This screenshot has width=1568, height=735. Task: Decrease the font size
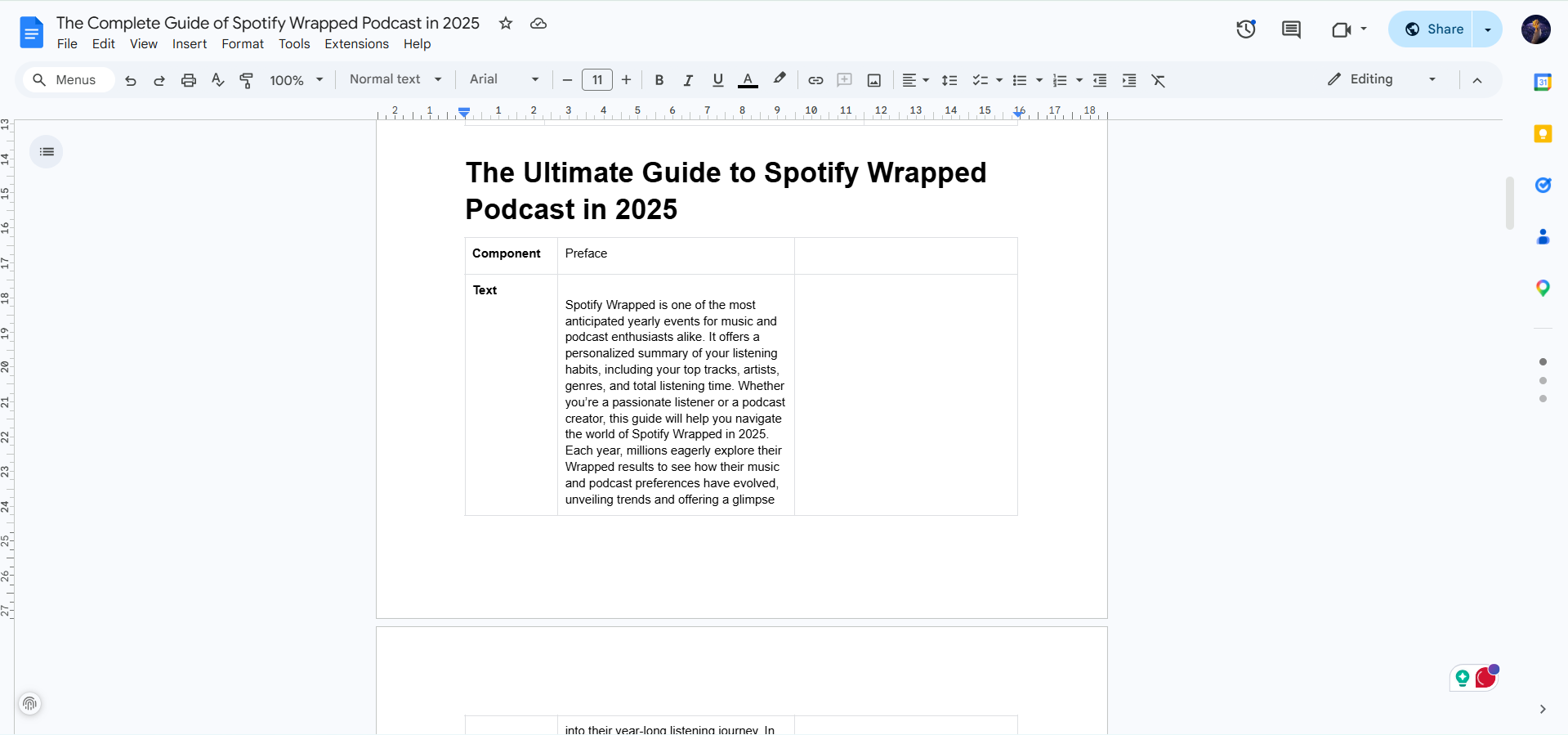567,80
